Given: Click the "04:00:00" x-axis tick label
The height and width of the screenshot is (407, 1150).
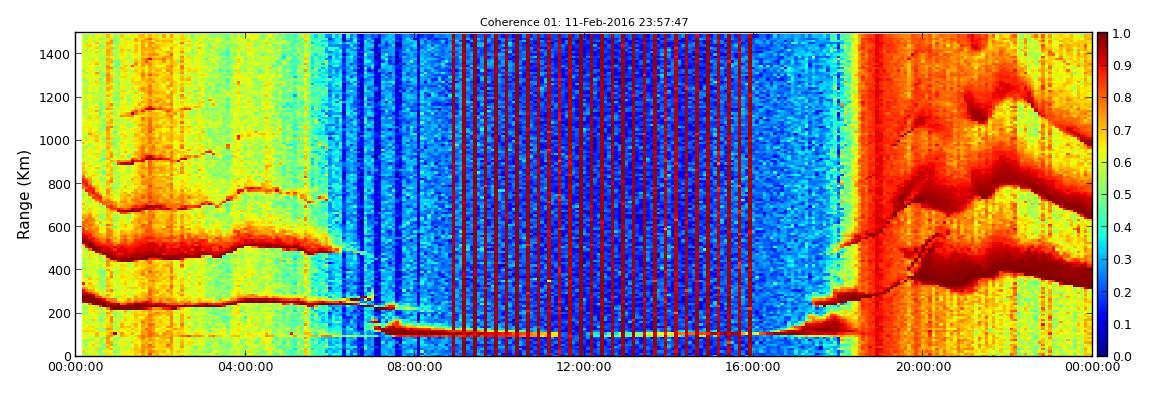Looking at the screenshot, I should pyautogui.click(x=245, y=367).
